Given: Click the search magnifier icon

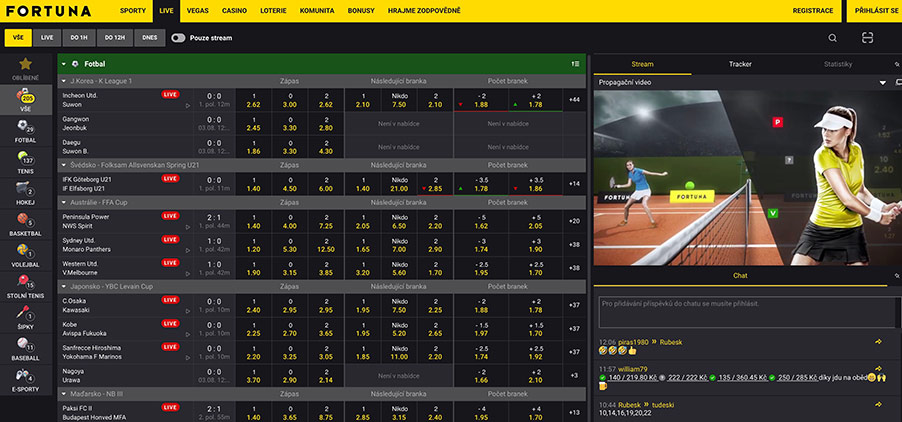Looking at the screenshot, I should coord(832,38).
